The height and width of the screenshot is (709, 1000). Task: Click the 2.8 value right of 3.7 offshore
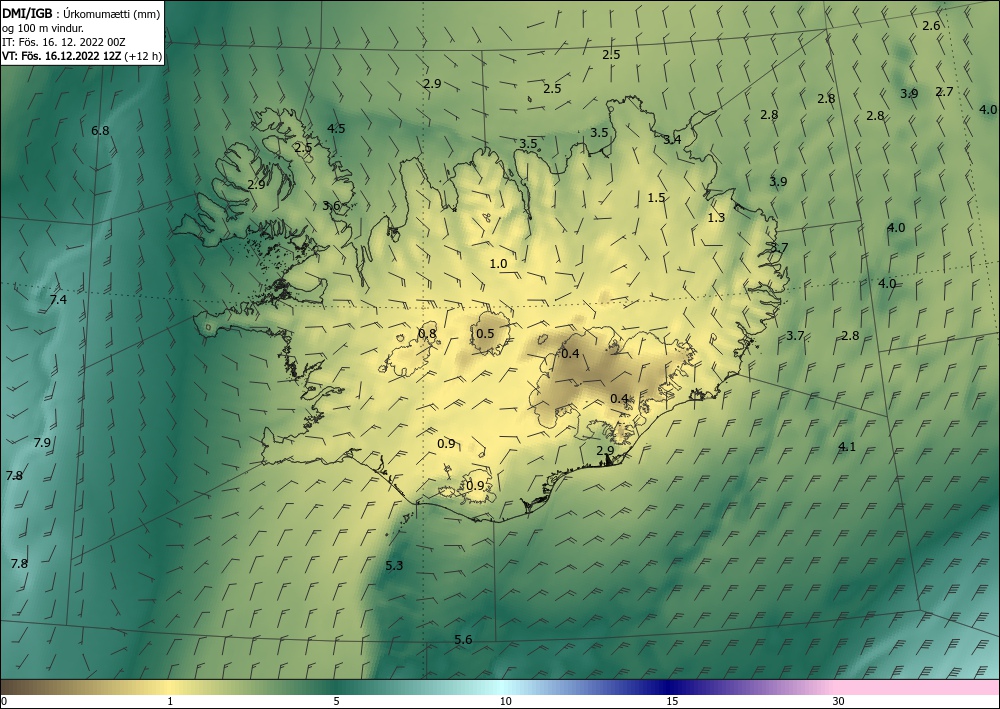[849, 336]
